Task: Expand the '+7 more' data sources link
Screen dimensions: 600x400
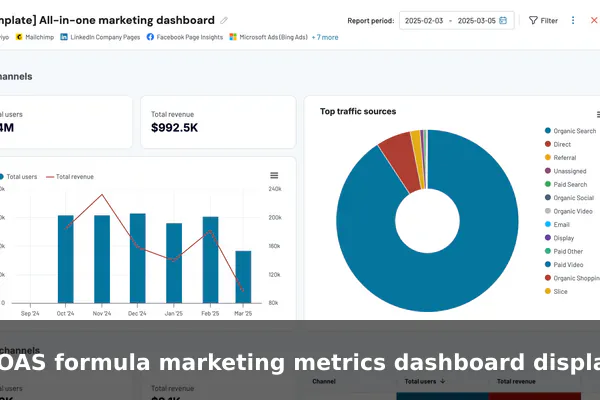Action: pyautogui.click(x=325, y=37)
